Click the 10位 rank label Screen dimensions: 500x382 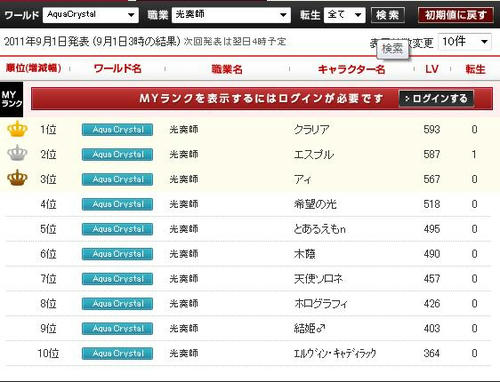pos(48,353)
